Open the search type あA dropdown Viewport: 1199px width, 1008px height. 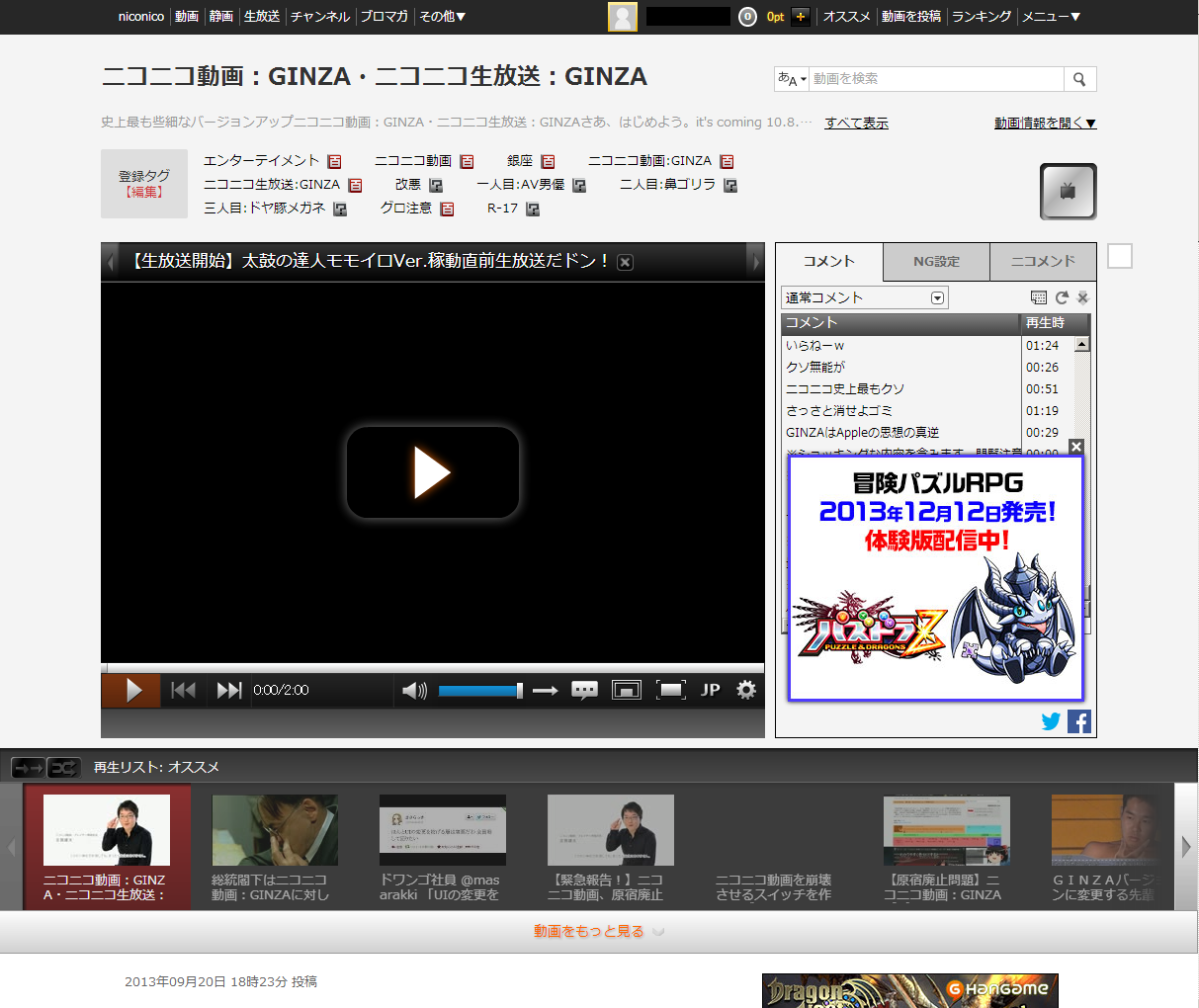[792, 79]
